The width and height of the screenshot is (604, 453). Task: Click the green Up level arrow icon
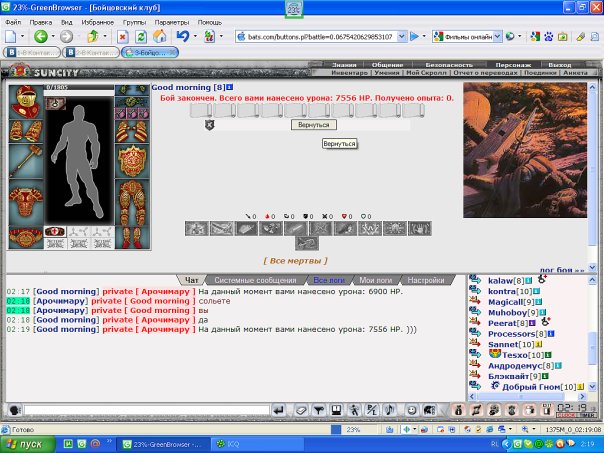click(93, 37)
